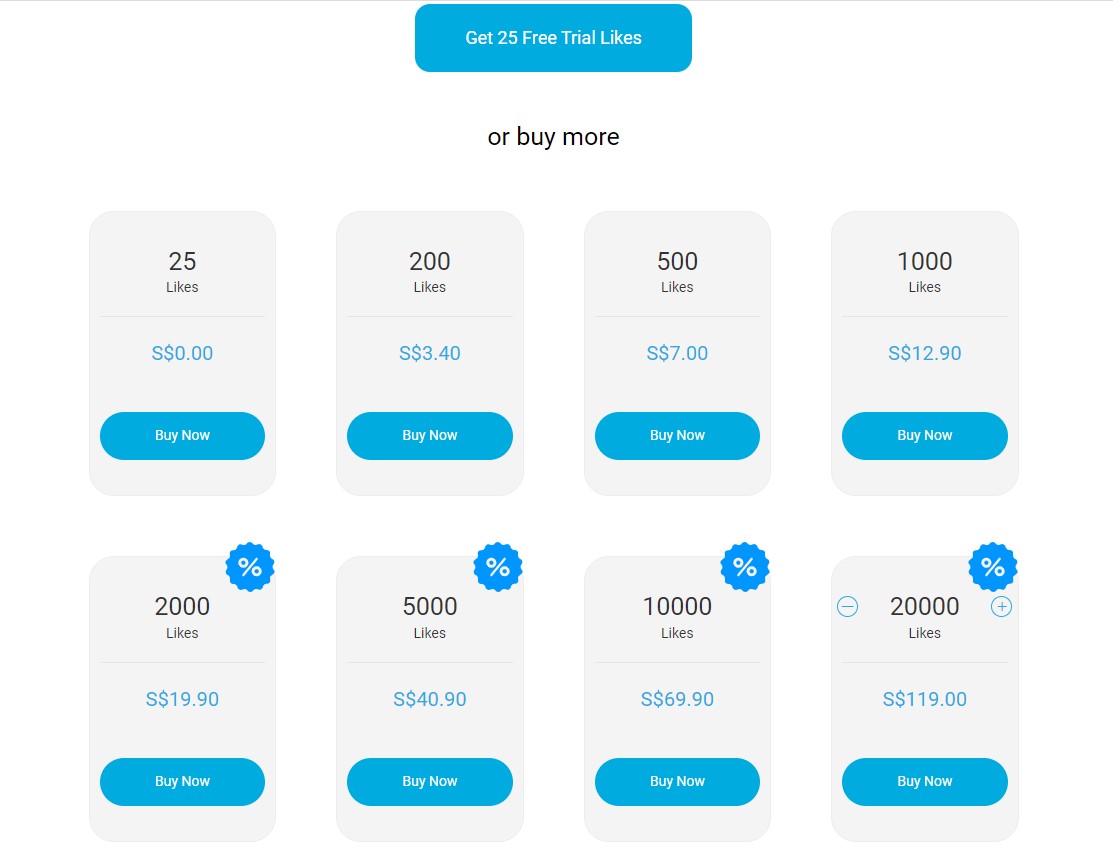Buy Now for 25 Likes package
Image resolution: width=1113 pixels, height=850 pixels.
point(182,435)
